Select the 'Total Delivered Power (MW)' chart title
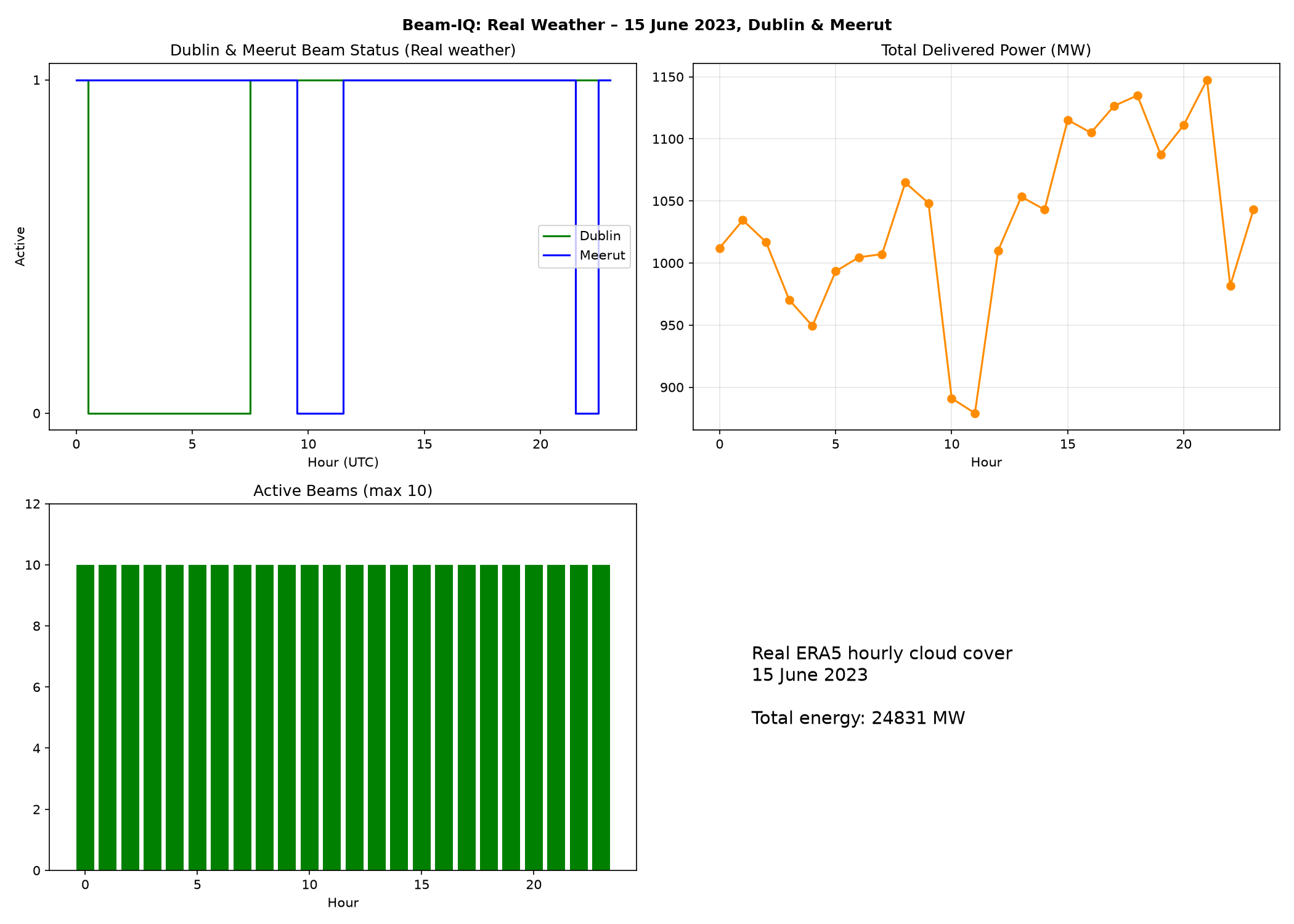The height and width of the screenshot is (924, 1294). click(x=986, y=51)
